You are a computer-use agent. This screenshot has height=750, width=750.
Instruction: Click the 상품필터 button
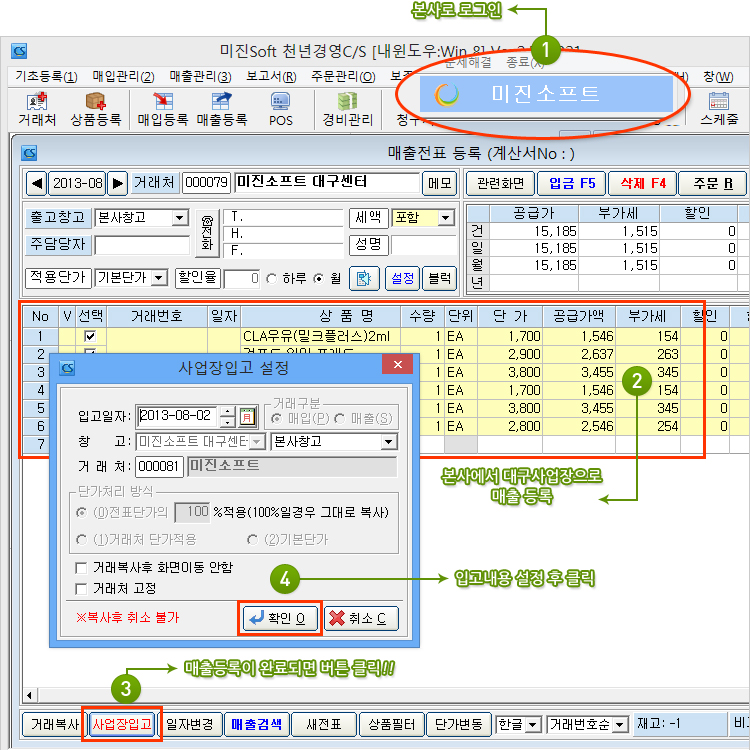[x=391, y=724]
